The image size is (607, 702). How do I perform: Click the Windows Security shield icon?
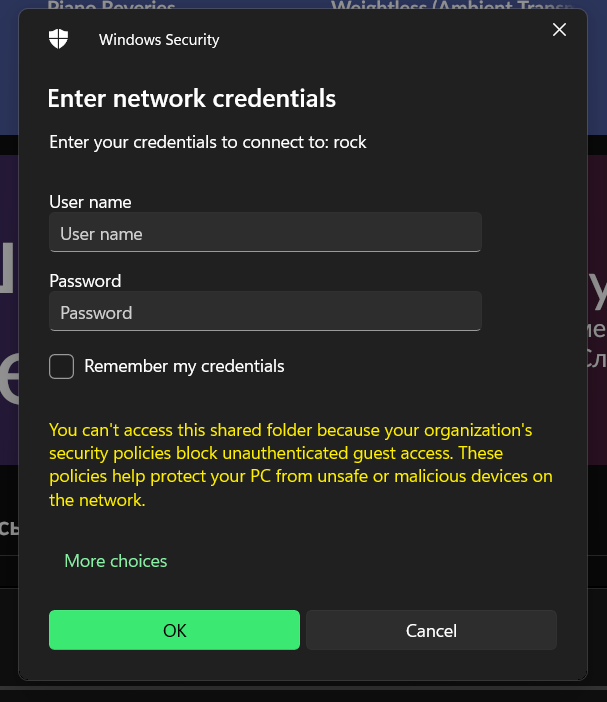tap(58, 39)
